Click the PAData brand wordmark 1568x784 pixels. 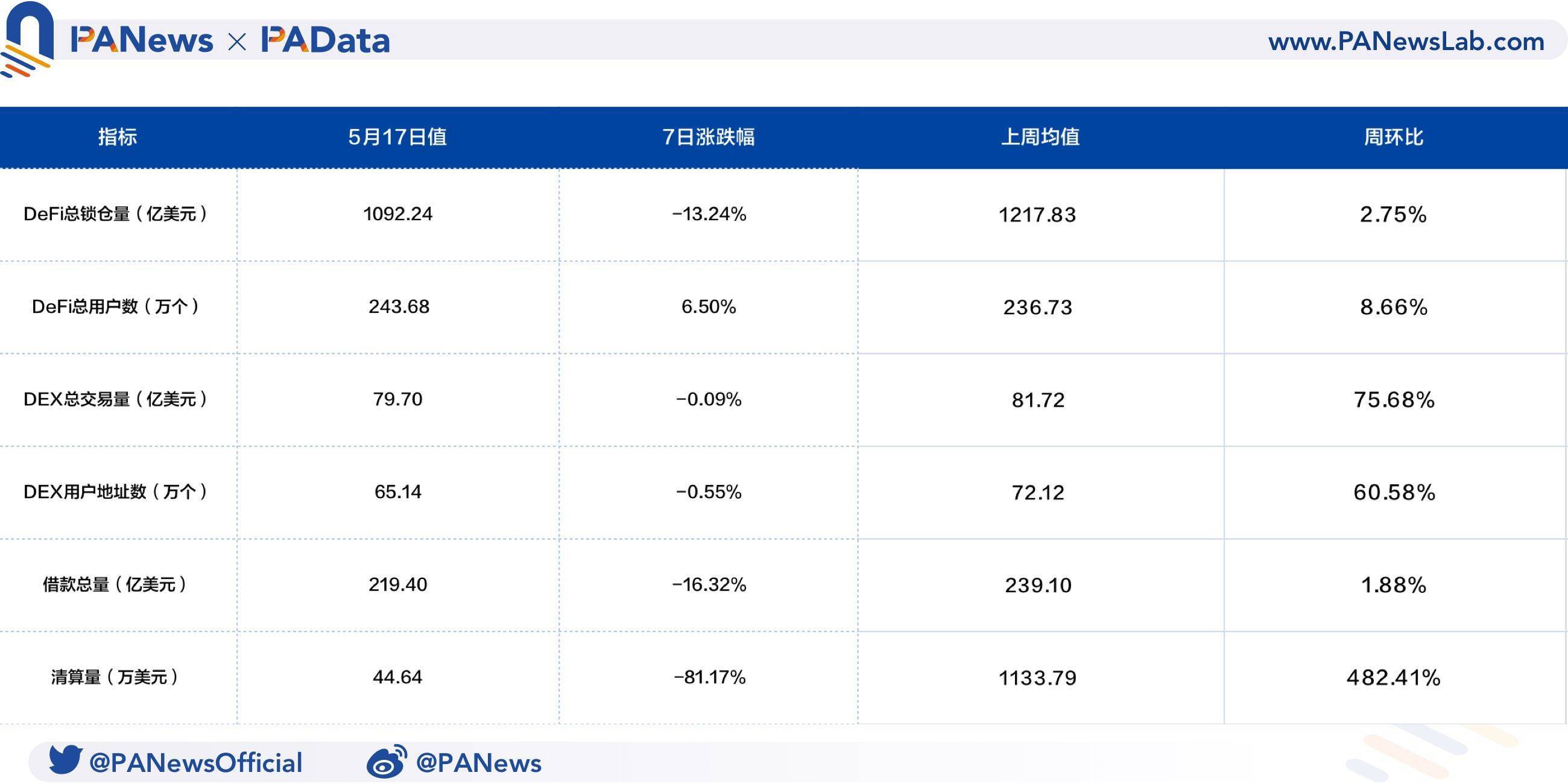click(326, 41)
